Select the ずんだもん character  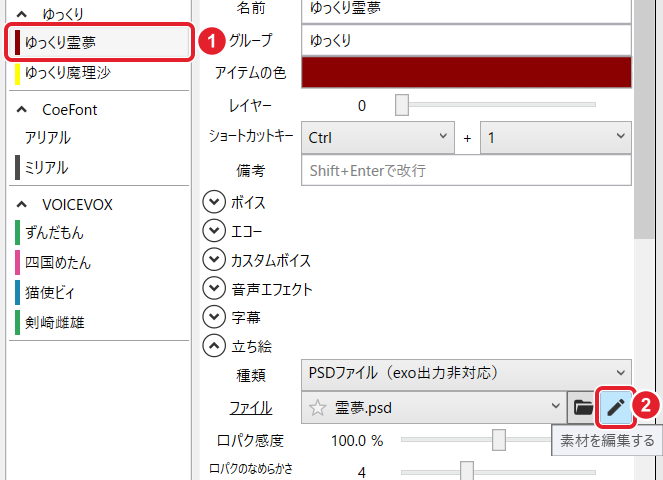pyautogui.click(x=99, y=232)
